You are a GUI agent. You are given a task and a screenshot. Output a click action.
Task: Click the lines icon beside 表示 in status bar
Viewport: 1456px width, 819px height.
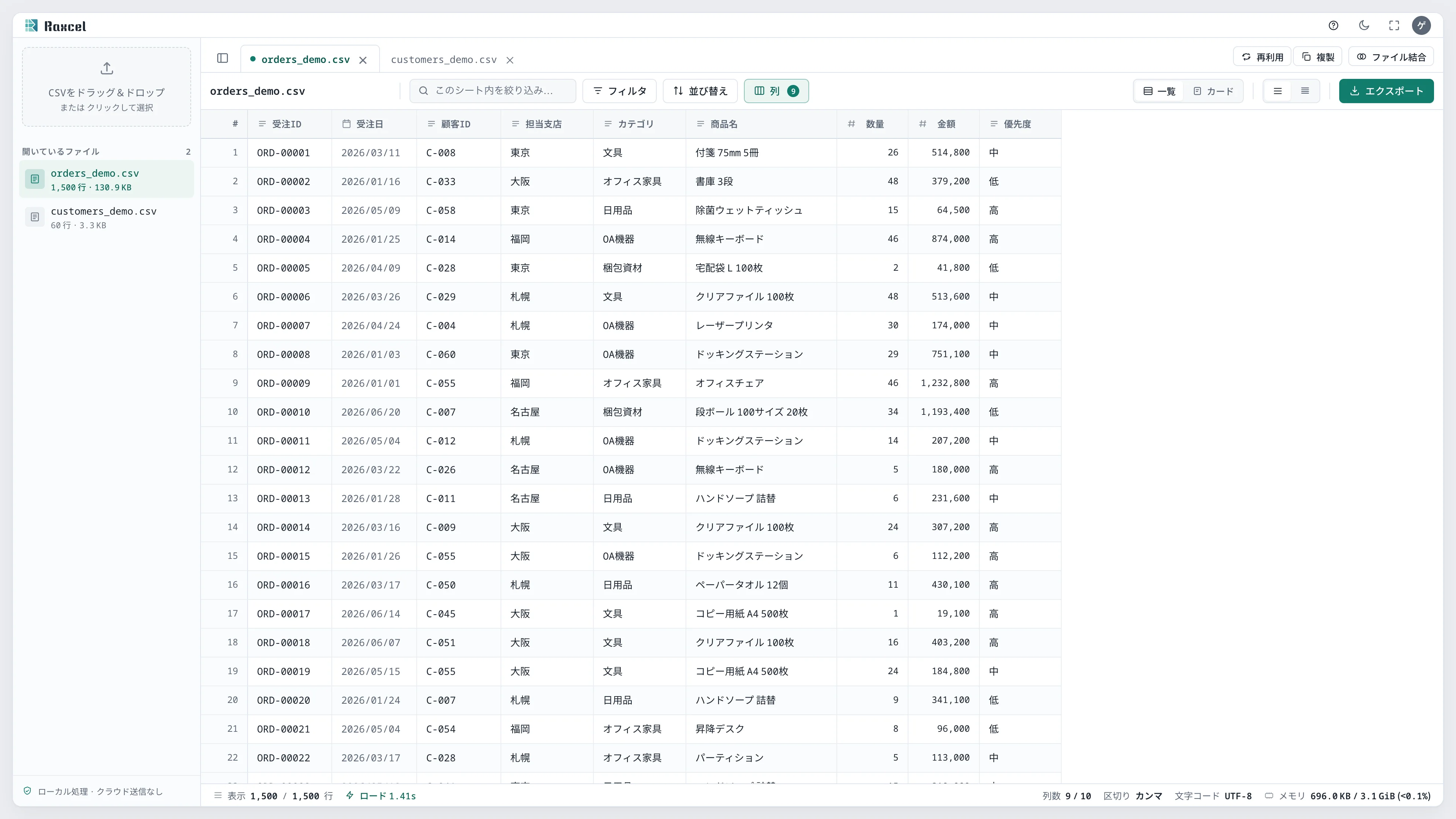[218, 795]
